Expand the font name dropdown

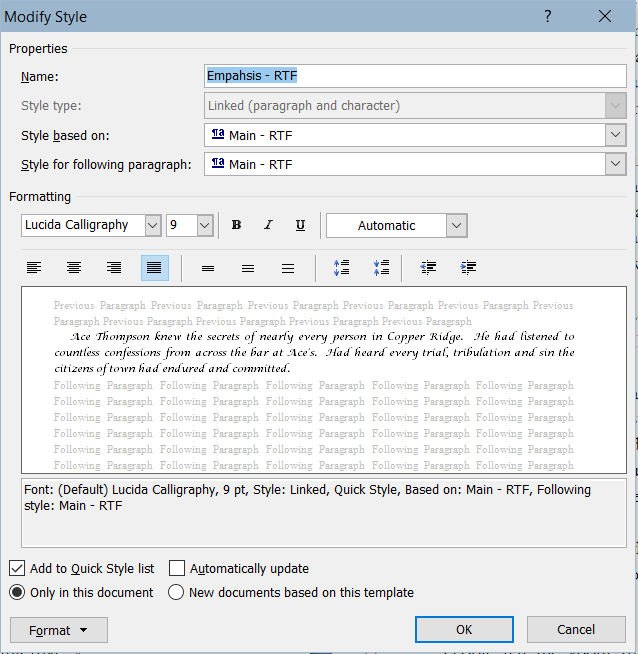[x=153, y=225]
